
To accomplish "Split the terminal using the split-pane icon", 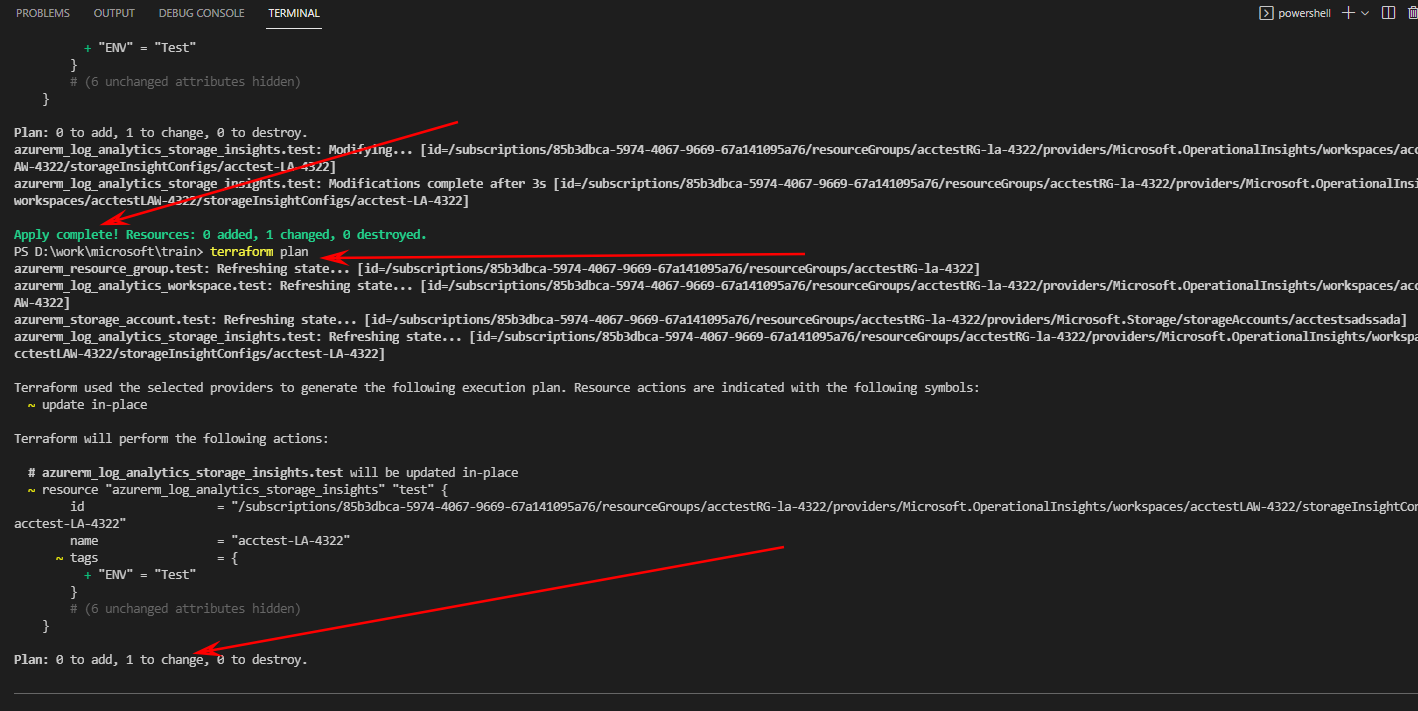I will point(1387,12).
